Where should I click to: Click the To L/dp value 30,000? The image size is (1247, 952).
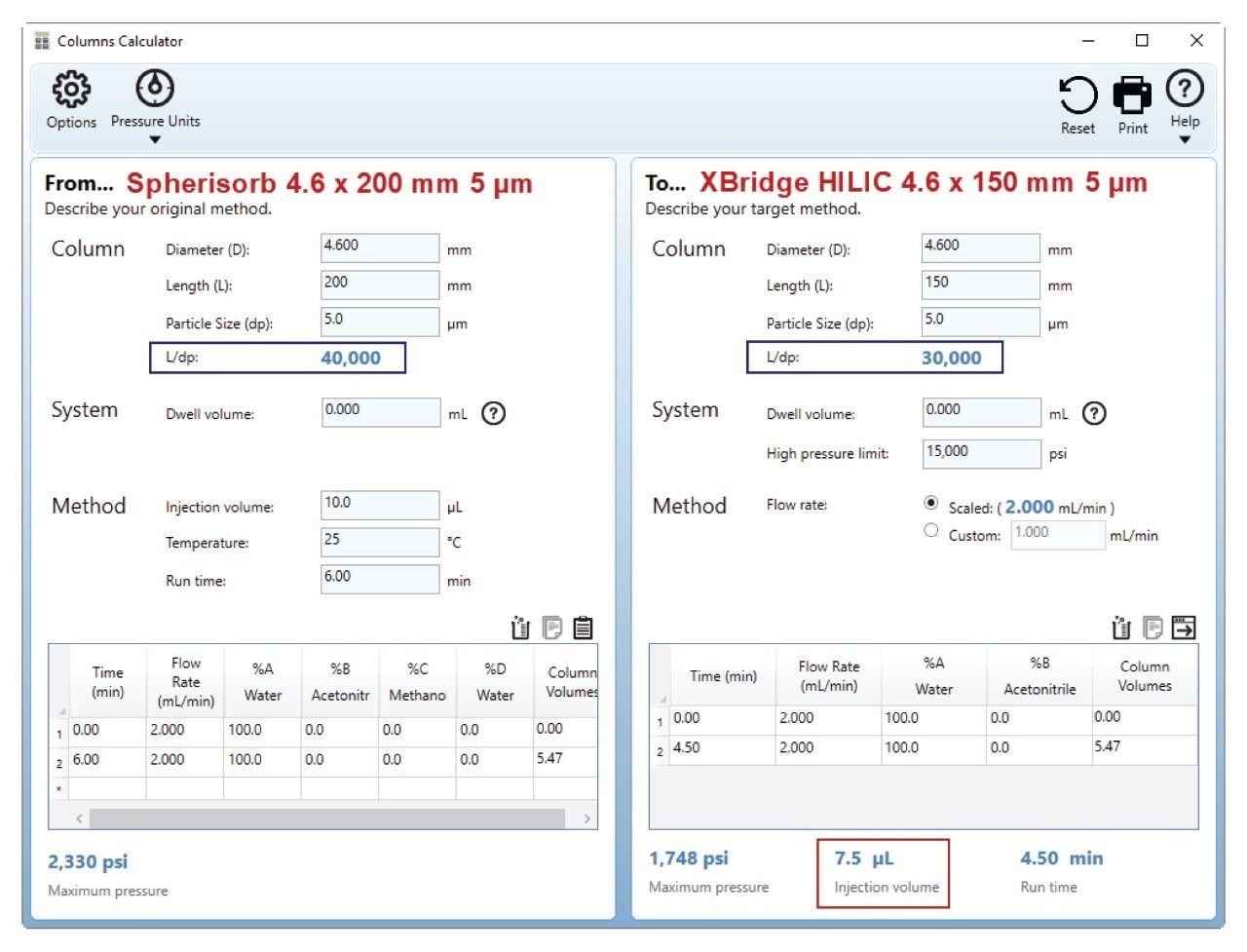(952, 358)
